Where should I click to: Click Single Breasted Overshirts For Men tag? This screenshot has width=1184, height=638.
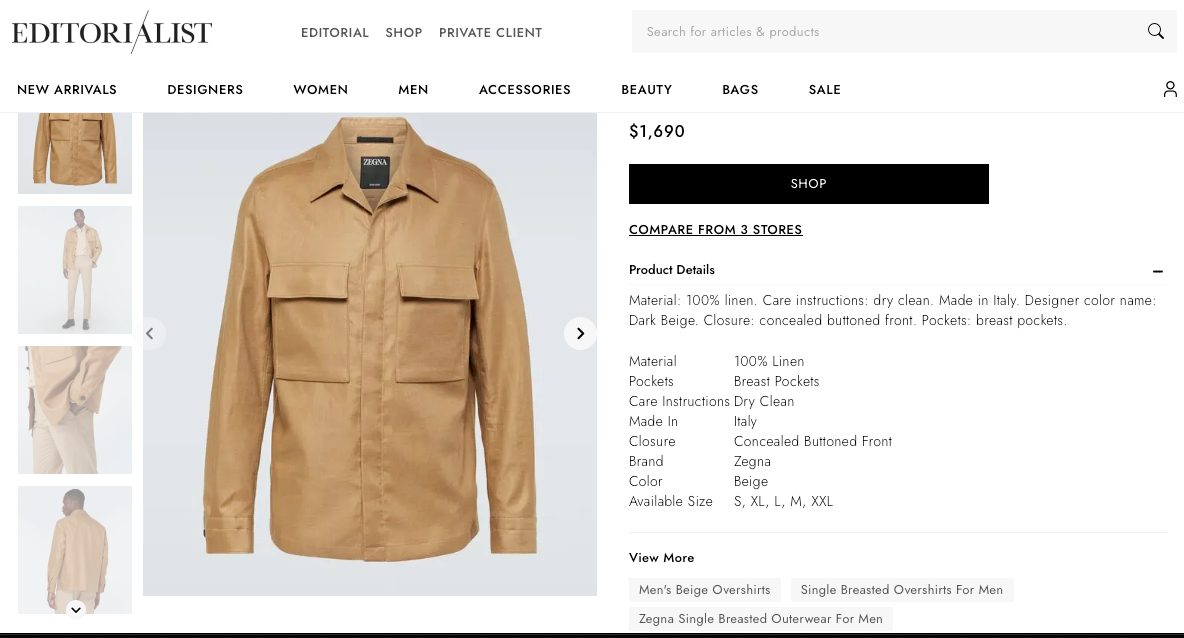pyautogui.click(x=901, y=590)
